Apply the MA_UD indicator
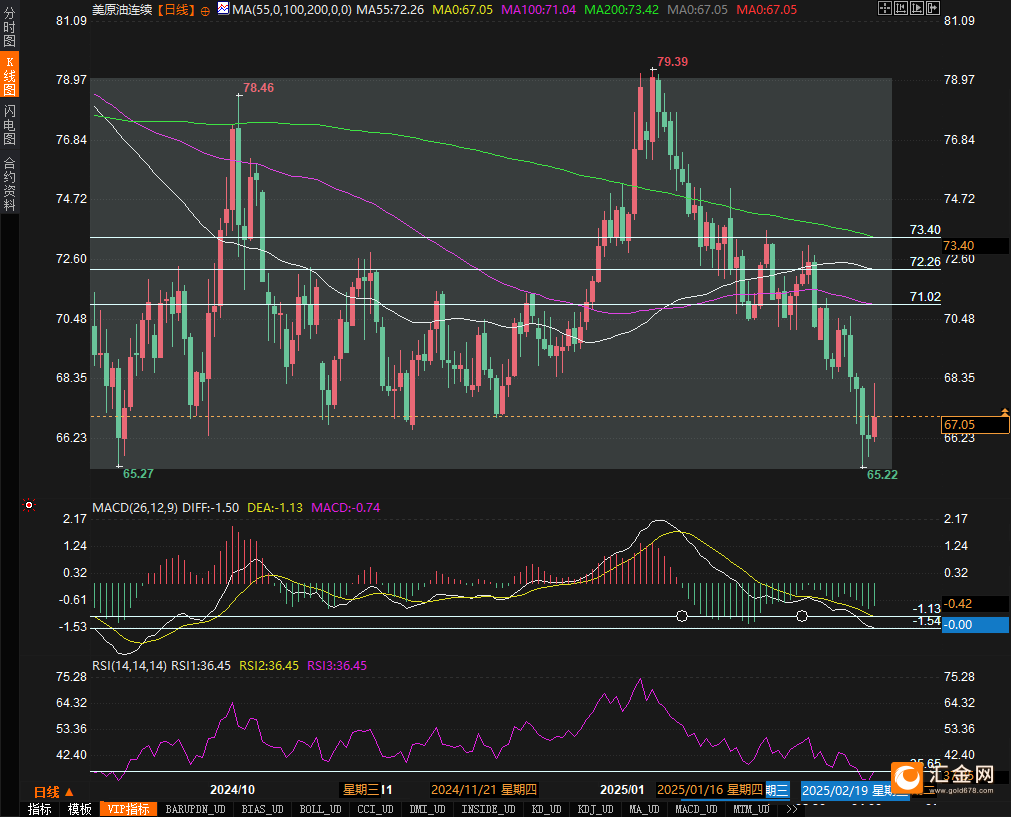 coord(644,809)
